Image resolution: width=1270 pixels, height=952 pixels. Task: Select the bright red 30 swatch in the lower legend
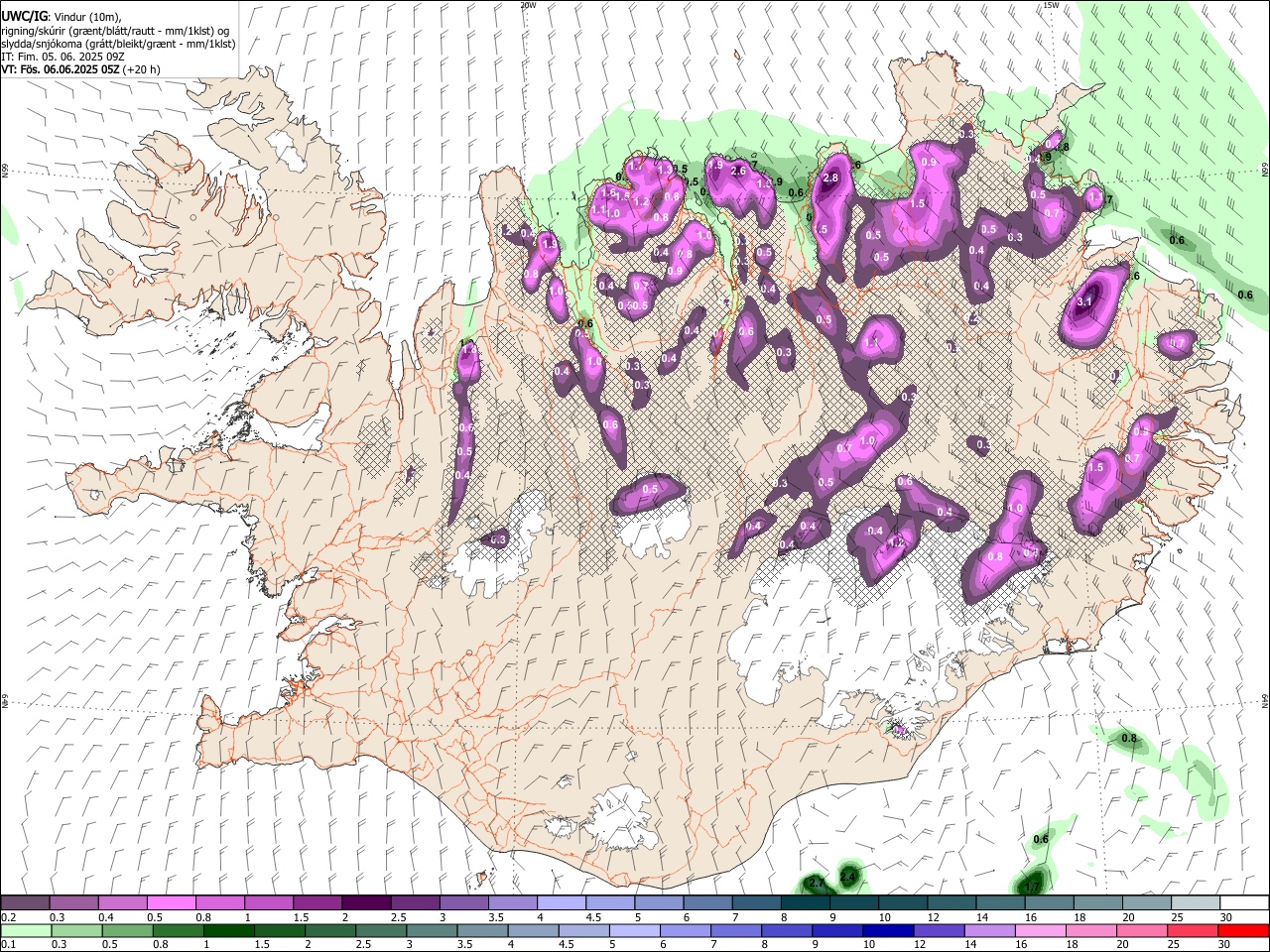(1244, 930)
